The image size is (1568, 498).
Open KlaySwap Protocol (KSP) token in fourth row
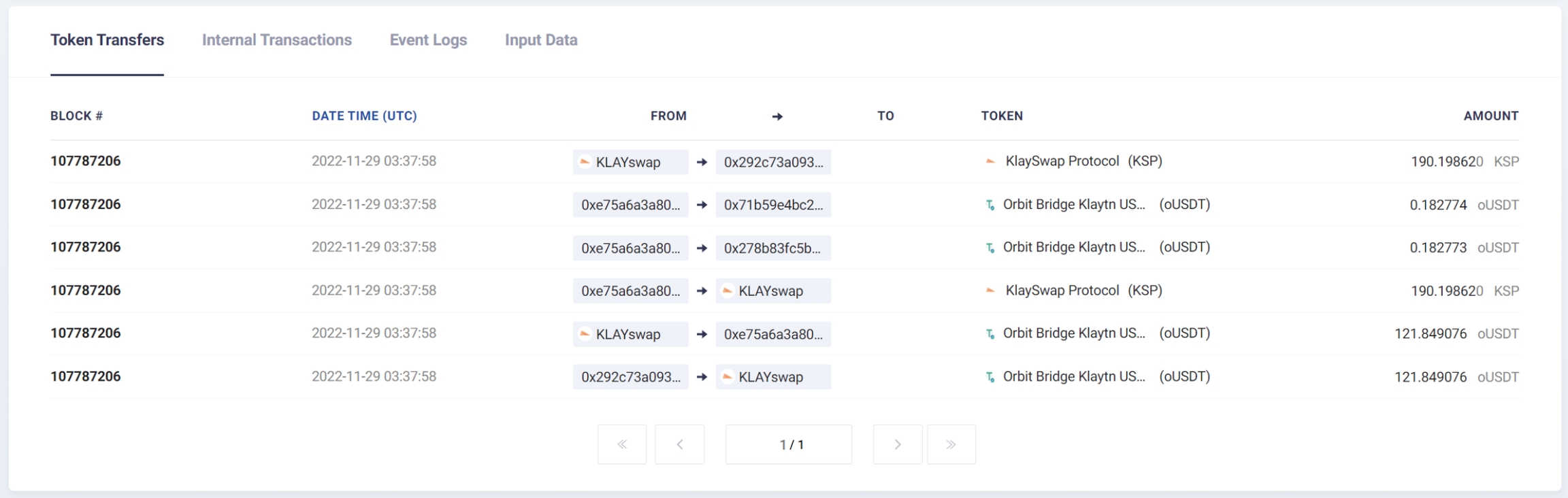pos(1083,290)
